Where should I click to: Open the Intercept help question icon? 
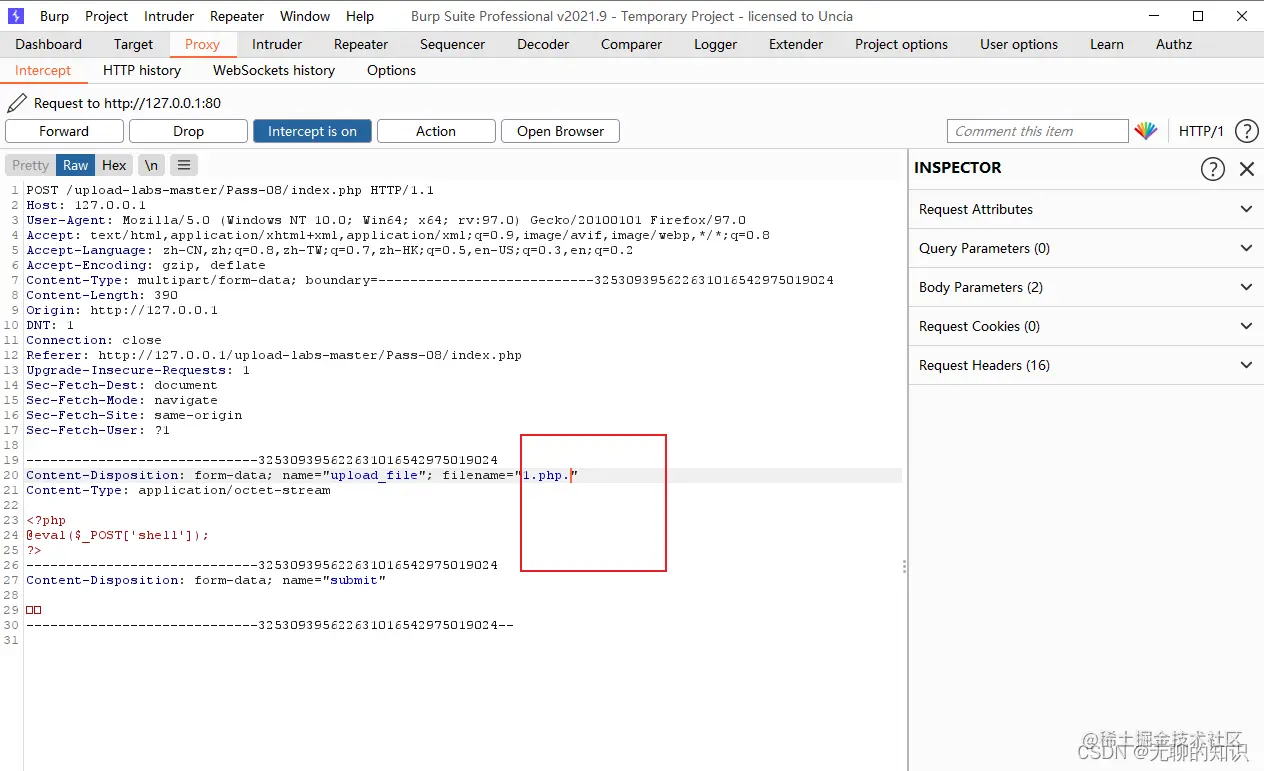click(x=1246, y=131)
